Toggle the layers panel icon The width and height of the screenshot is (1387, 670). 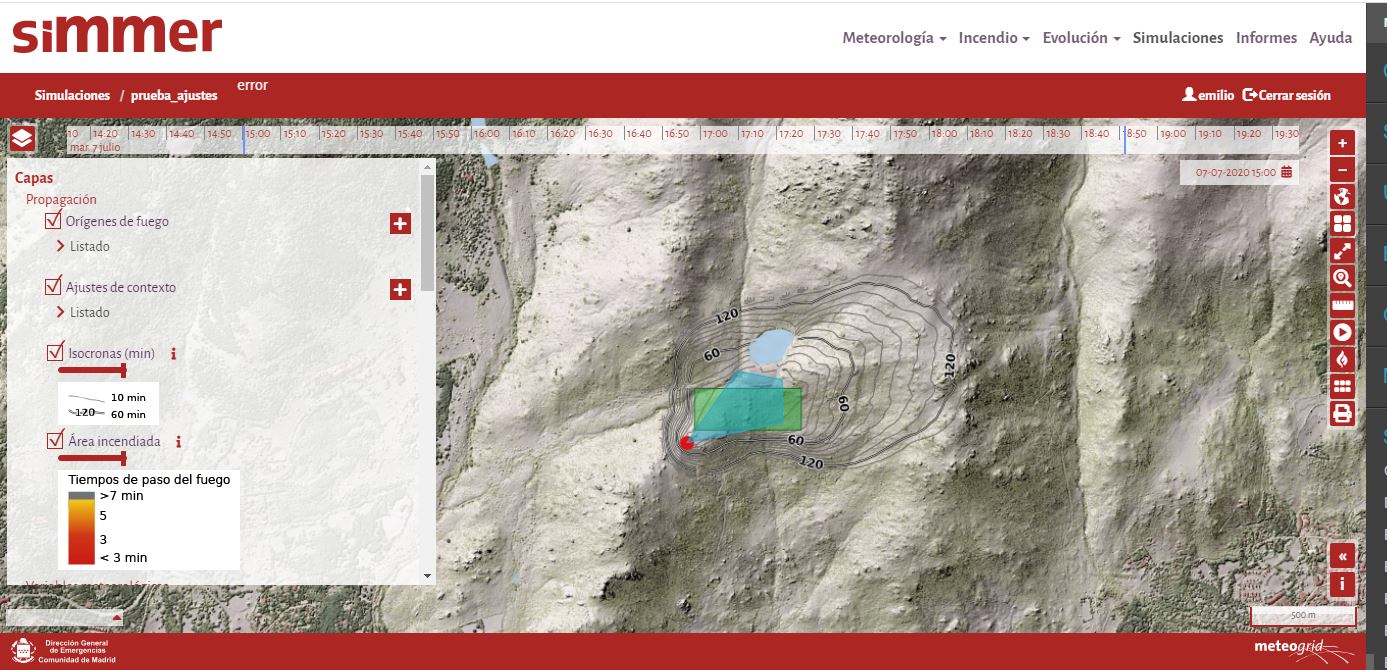pos(22,139)
